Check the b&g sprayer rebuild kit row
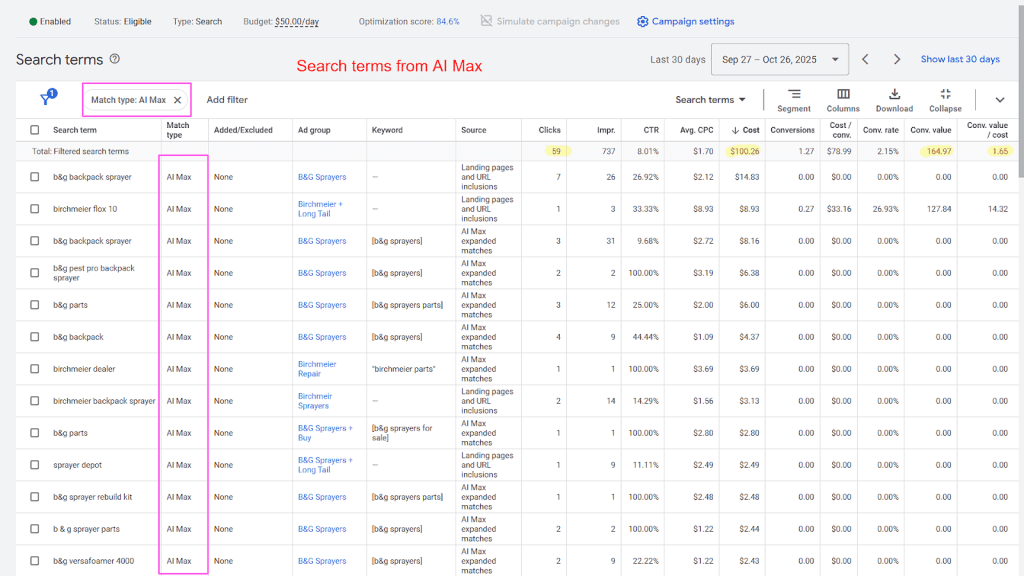The width and height of the screenshot is (1024, 576). [x=35, y=497]
